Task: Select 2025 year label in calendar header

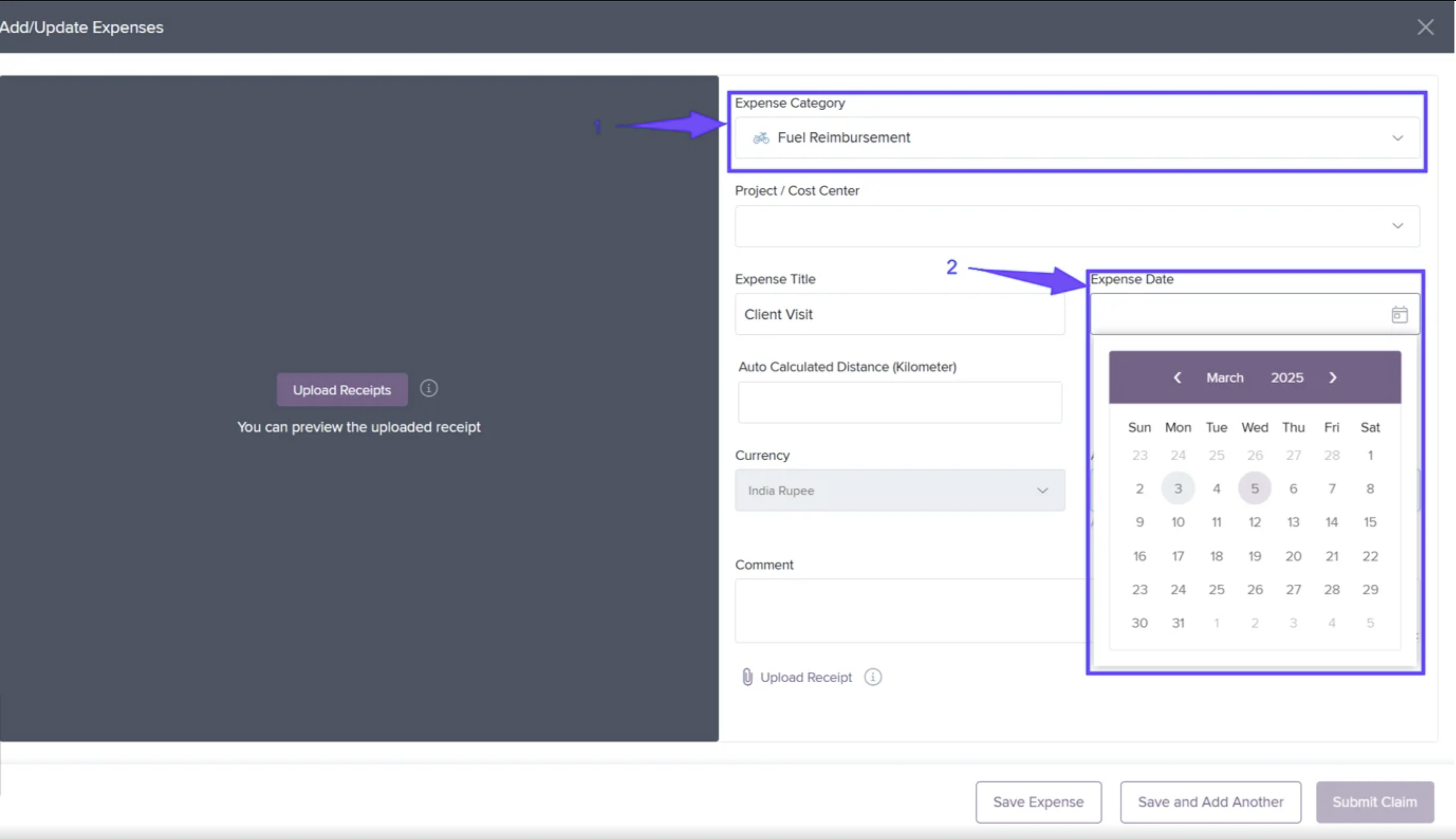Action: tap(1287, 377)
